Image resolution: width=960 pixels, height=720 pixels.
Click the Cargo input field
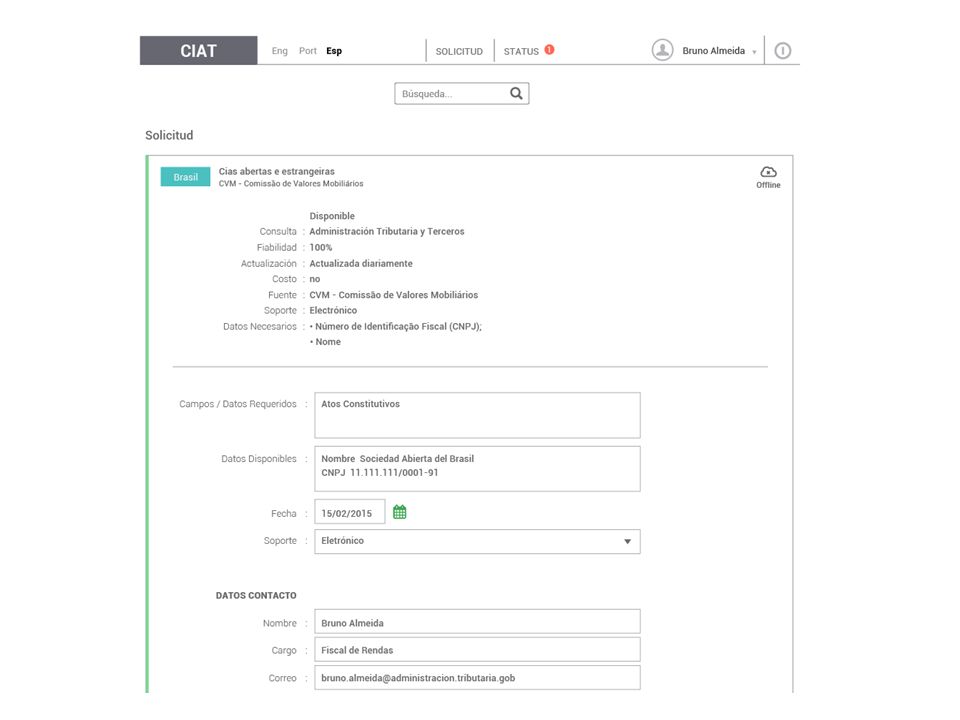[478, 650]
